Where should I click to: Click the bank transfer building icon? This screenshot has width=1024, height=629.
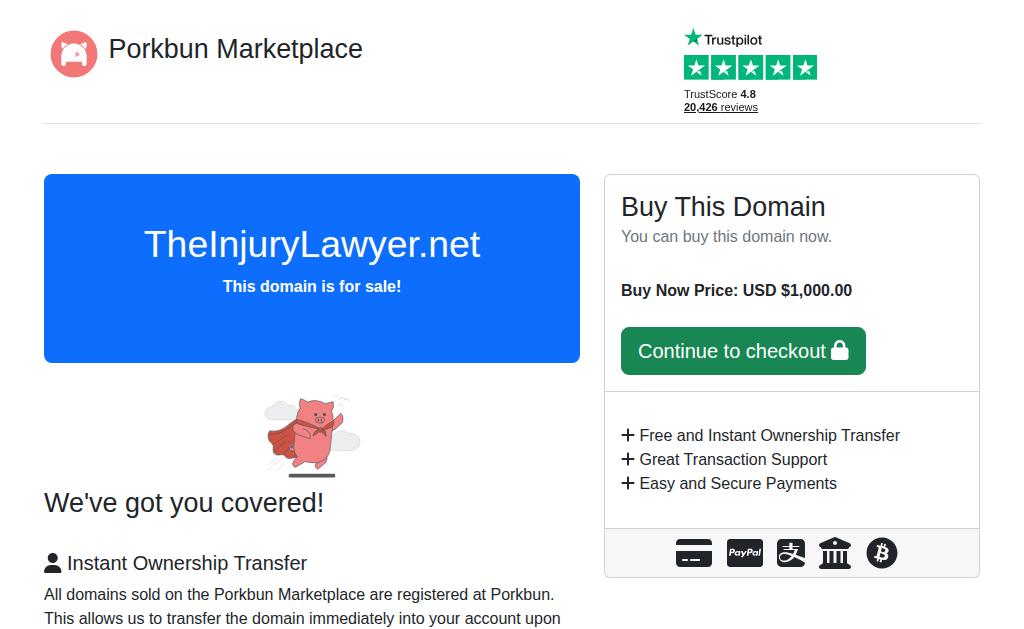(x=835, y=553)
